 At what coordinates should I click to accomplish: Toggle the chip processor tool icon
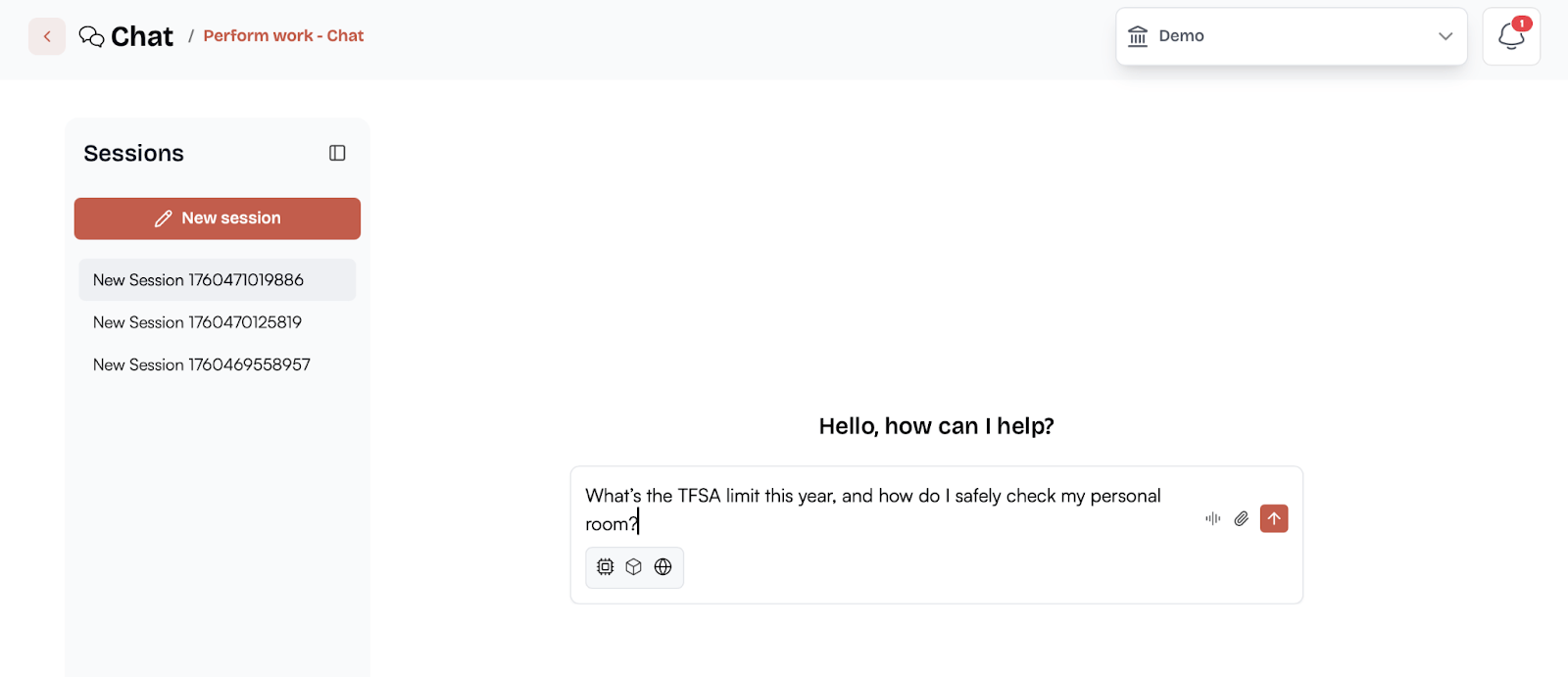click(x=606, y=567)
